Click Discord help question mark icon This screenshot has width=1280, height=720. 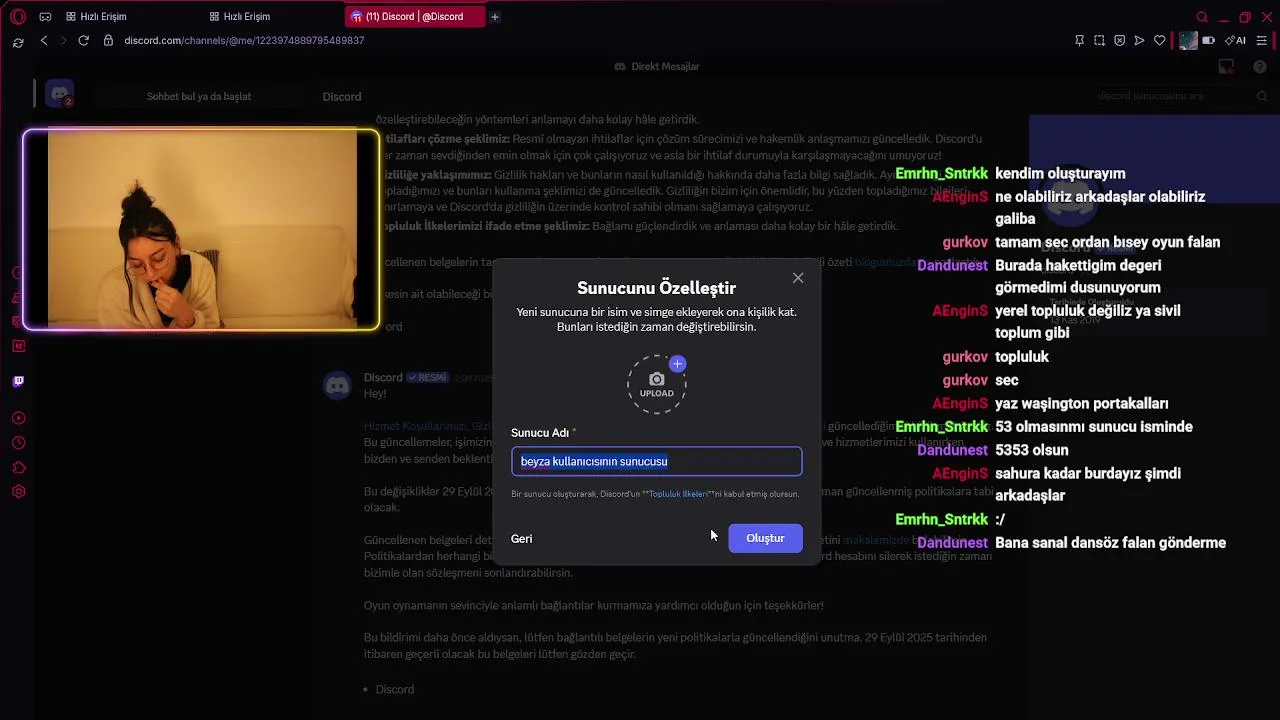(1260, 67)
